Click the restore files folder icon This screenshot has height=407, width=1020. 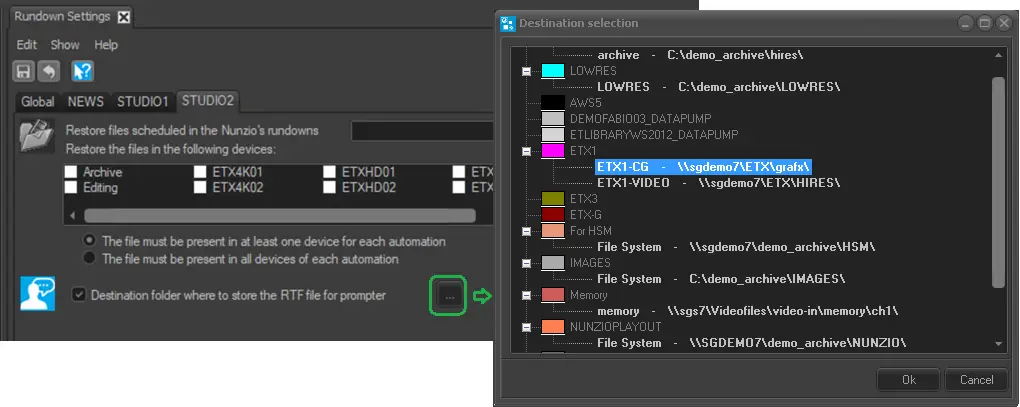(x=37, y=136)
